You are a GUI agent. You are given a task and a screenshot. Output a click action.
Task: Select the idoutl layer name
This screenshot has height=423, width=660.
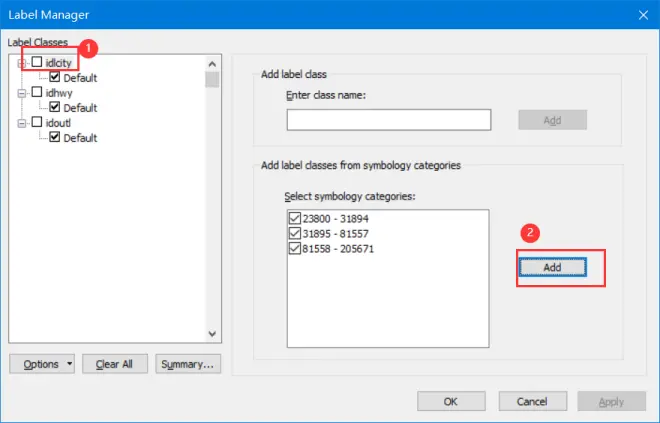coord(58,123)
